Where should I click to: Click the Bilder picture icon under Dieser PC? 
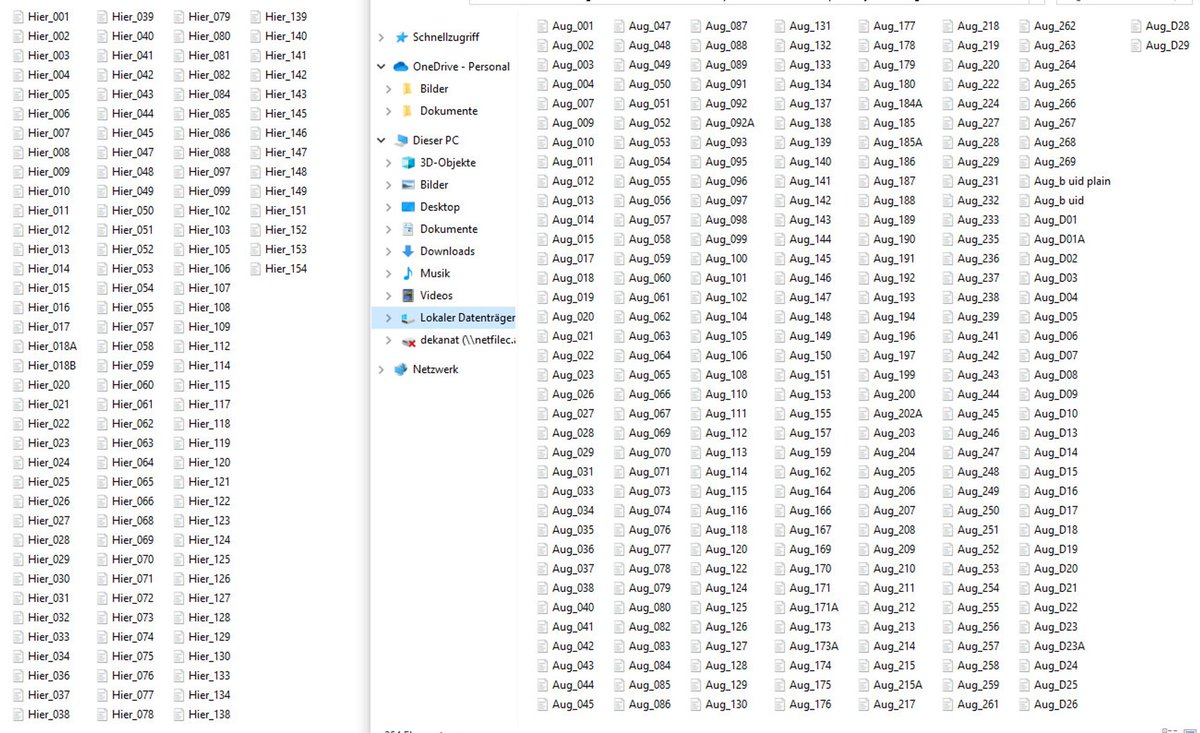coord(408,185)
